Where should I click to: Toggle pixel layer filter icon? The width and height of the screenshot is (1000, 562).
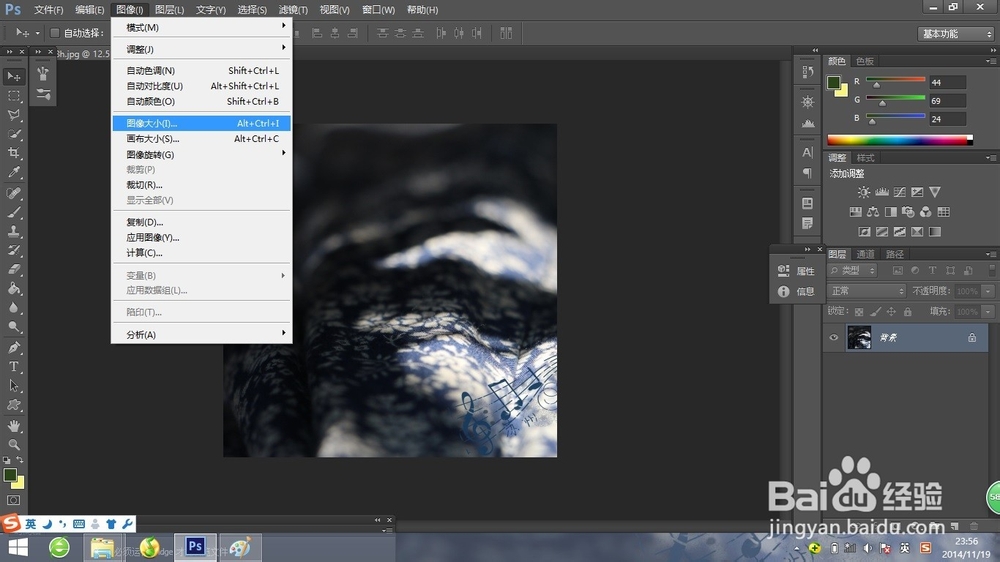897,270
